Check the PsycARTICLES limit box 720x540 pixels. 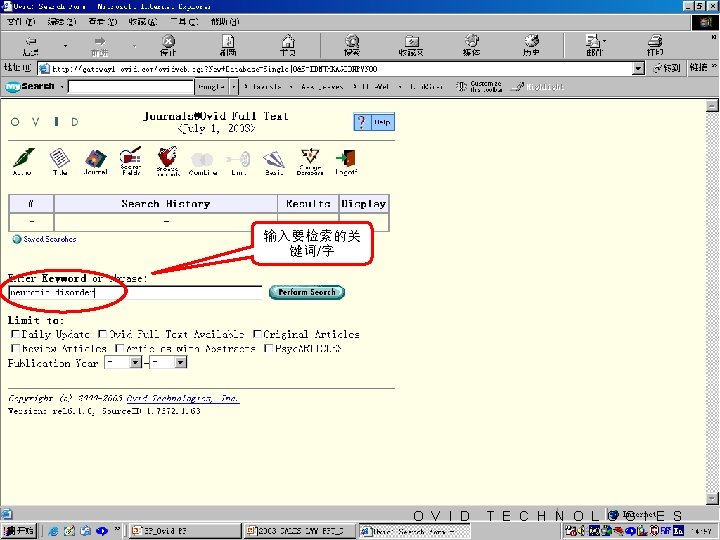pyautogui.click(x=269, y=349)
